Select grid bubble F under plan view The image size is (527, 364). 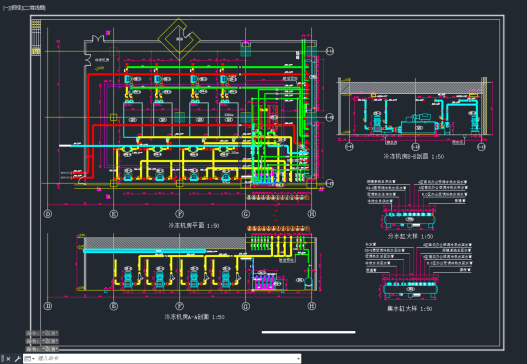pyautogui.click(x=180, y=214)
